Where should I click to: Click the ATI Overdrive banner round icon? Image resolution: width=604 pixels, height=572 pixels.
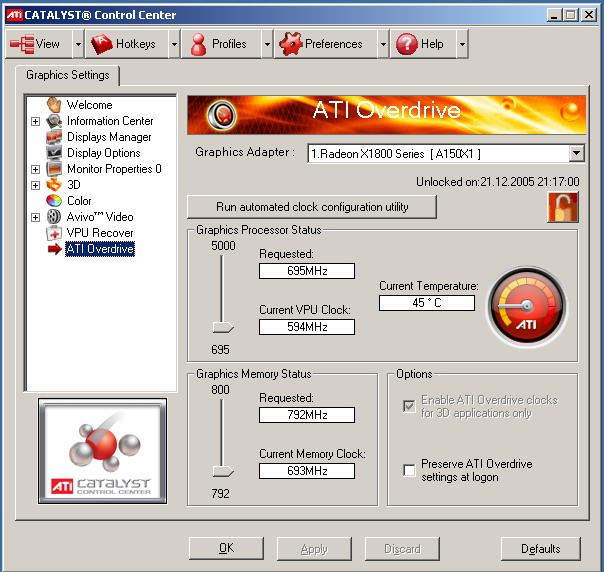pyautogui.click(x=221, y=115)
